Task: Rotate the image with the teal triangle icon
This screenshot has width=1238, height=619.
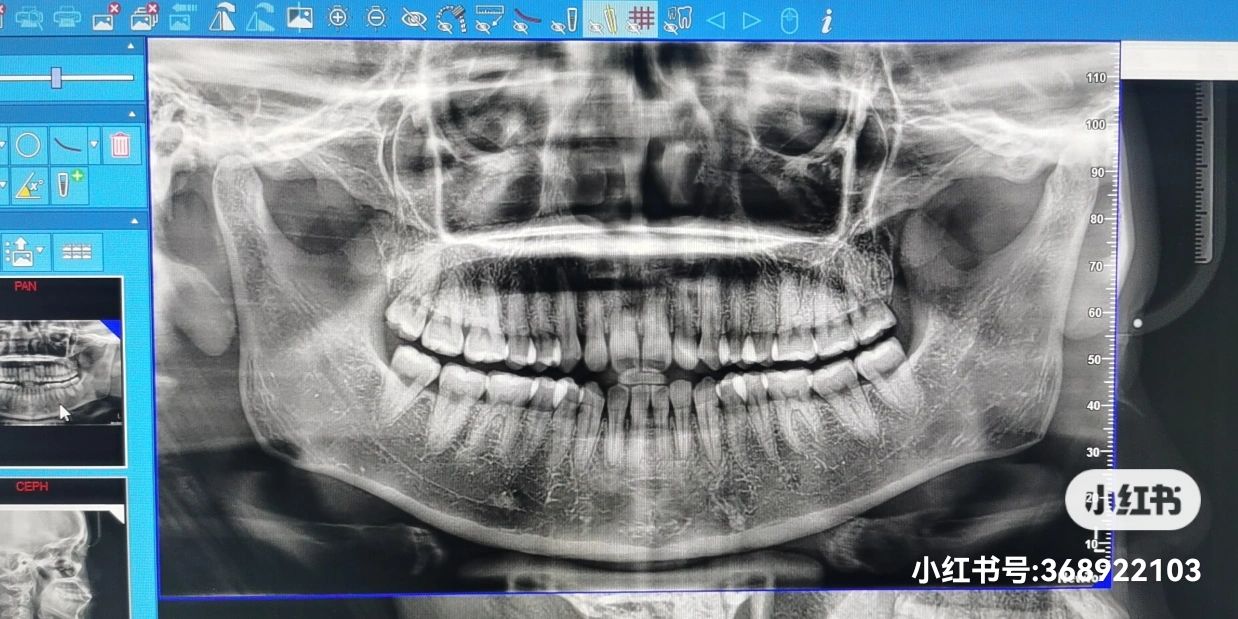Action: 260,18
